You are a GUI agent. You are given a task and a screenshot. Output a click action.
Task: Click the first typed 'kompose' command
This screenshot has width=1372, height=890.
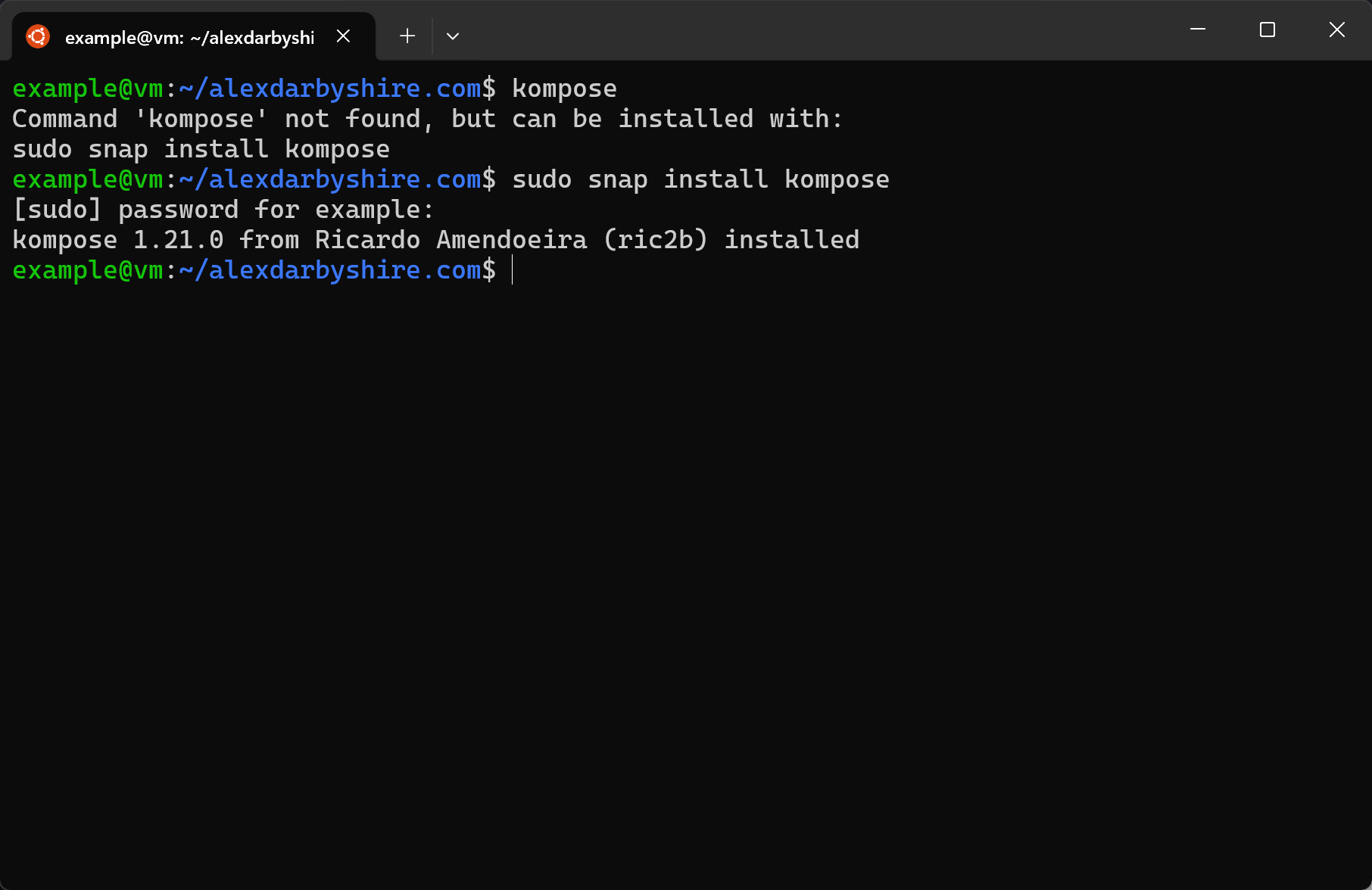point(565,89)
